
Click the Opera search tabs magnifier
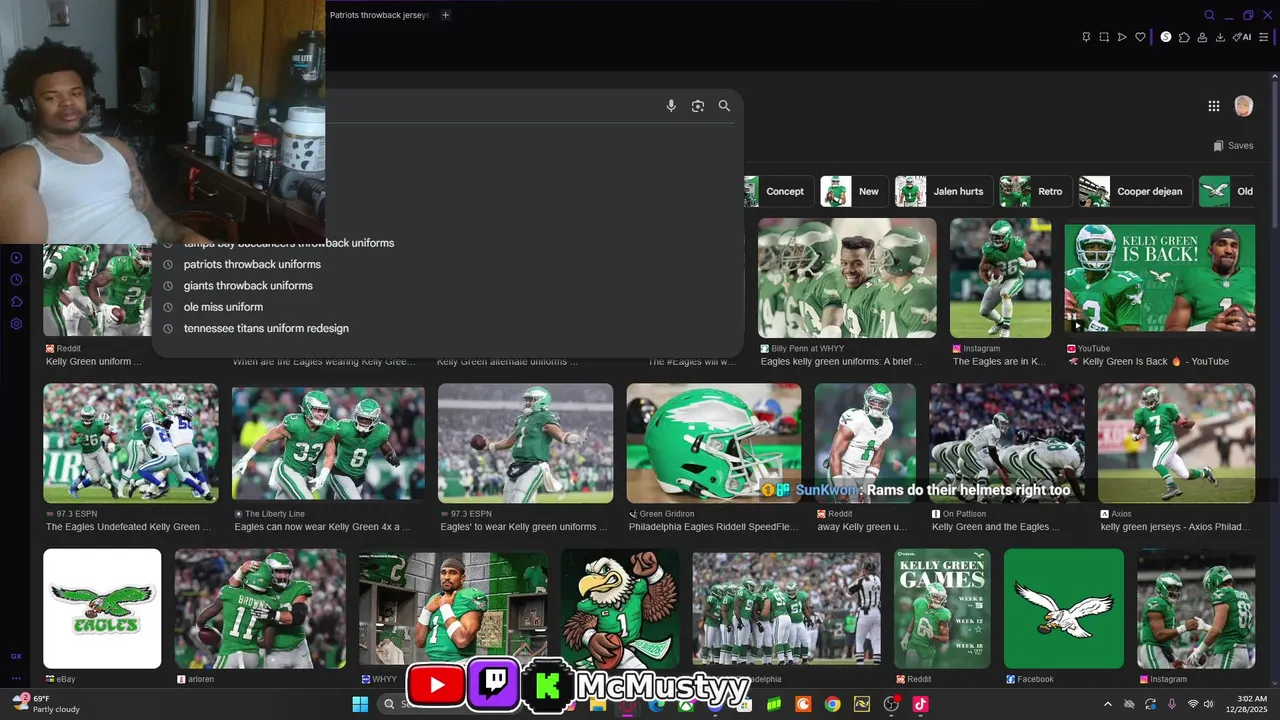1209,15
